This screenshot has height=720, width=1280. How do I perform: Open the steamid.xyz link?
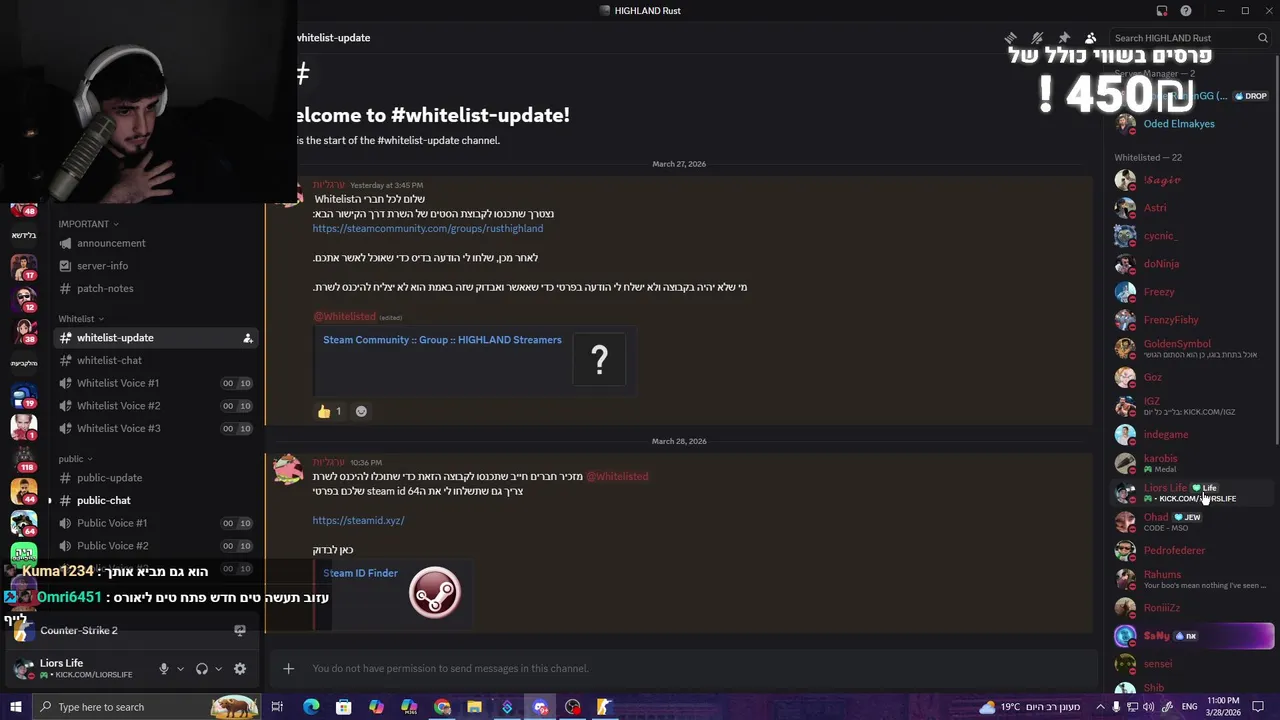click(x=358, y=521)
